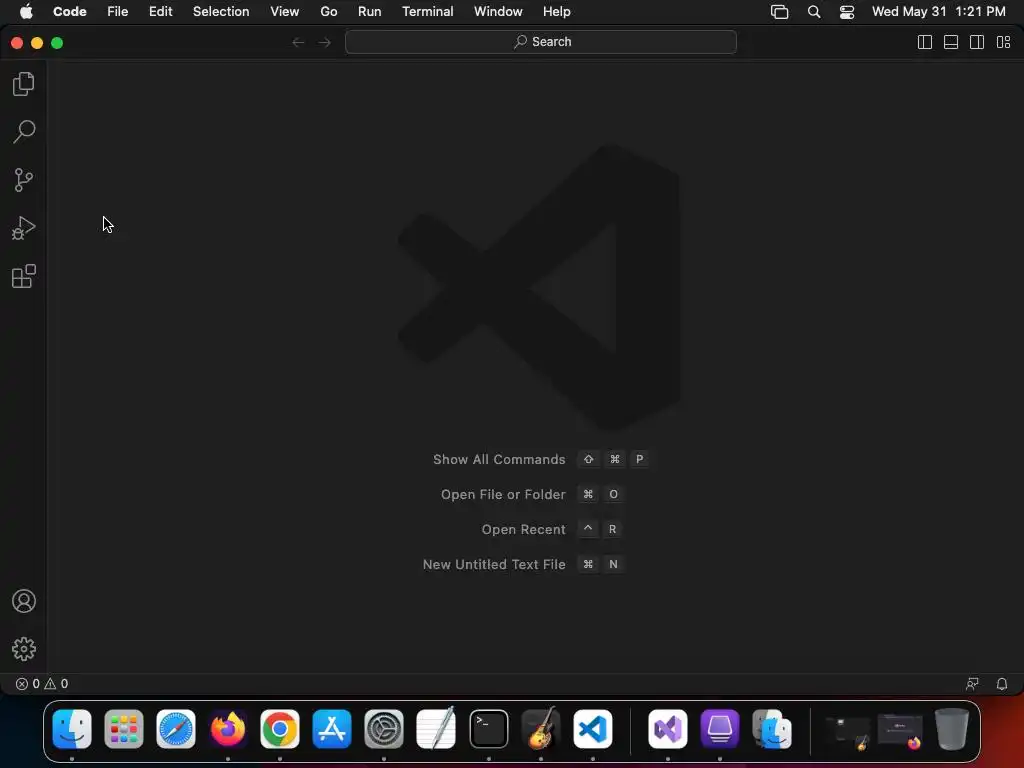
Task: Open TextEdit from the Dock
Action: pyautogui.click(x=436, y=729)
